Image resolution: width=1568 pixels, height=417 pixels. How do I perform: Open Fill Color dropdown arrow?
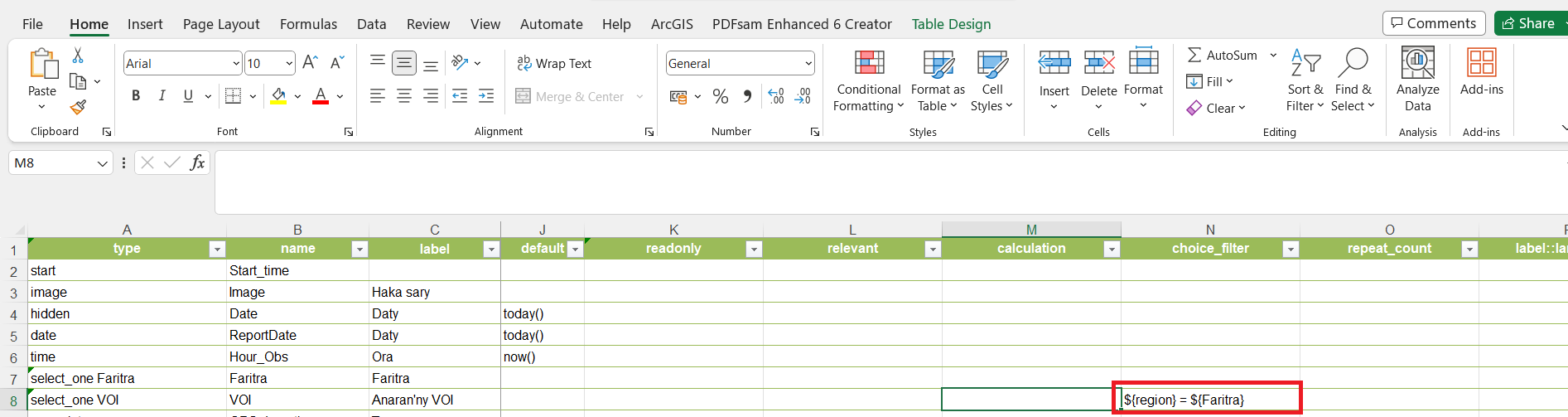pyautogui.click(x=297, y=97)
